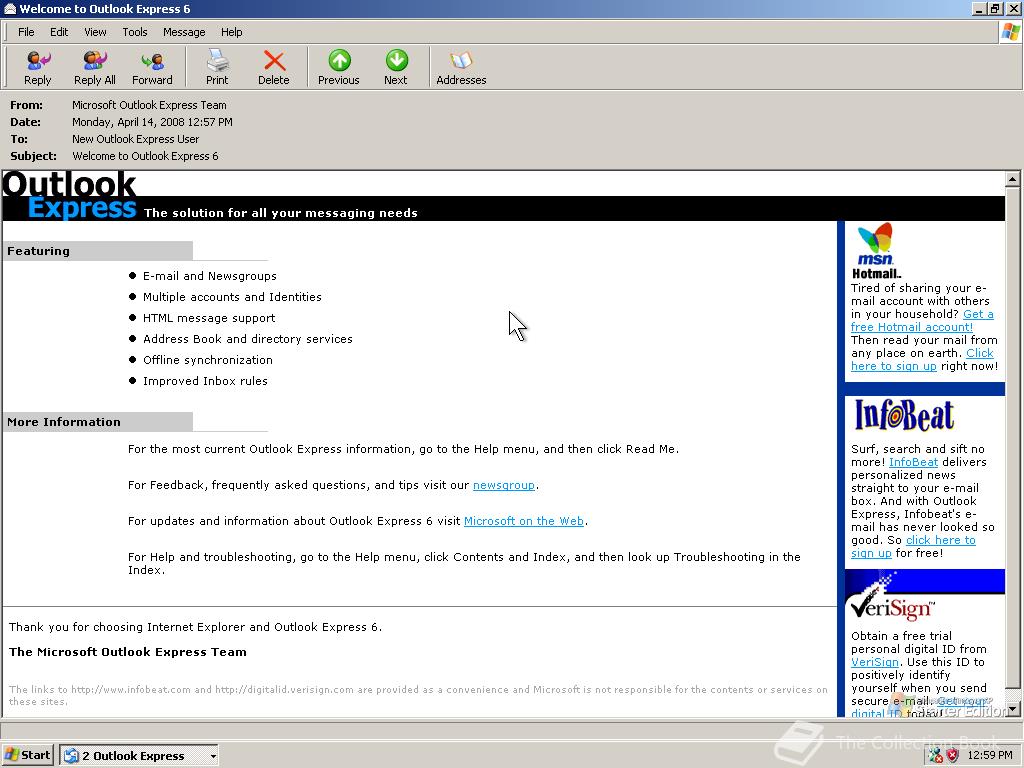1024x768 pixels.
Task: Click the date 'Monday, April 14, 2008 12:57 PM'
Action: pos(152,122)
